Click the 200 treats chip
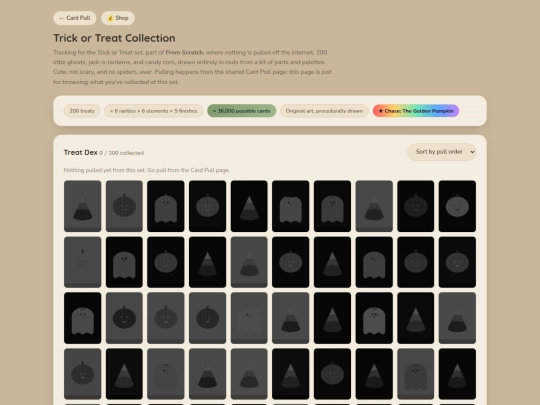 pyautogui.click(x=82, y=111)
